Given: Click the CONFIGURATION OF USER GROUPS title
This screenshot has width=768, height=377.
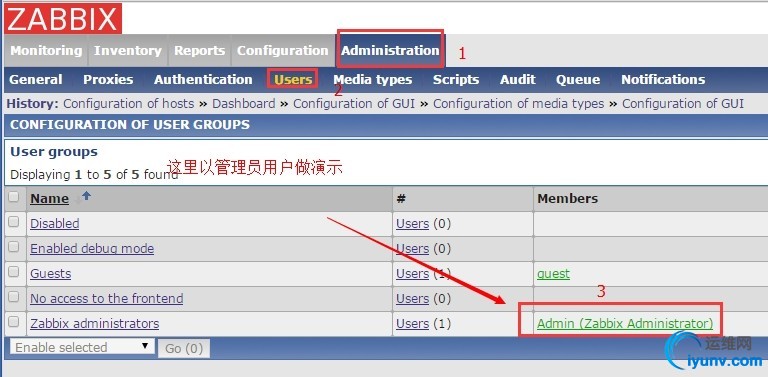Looking at the screenshot, I should (x=130, y=124).
